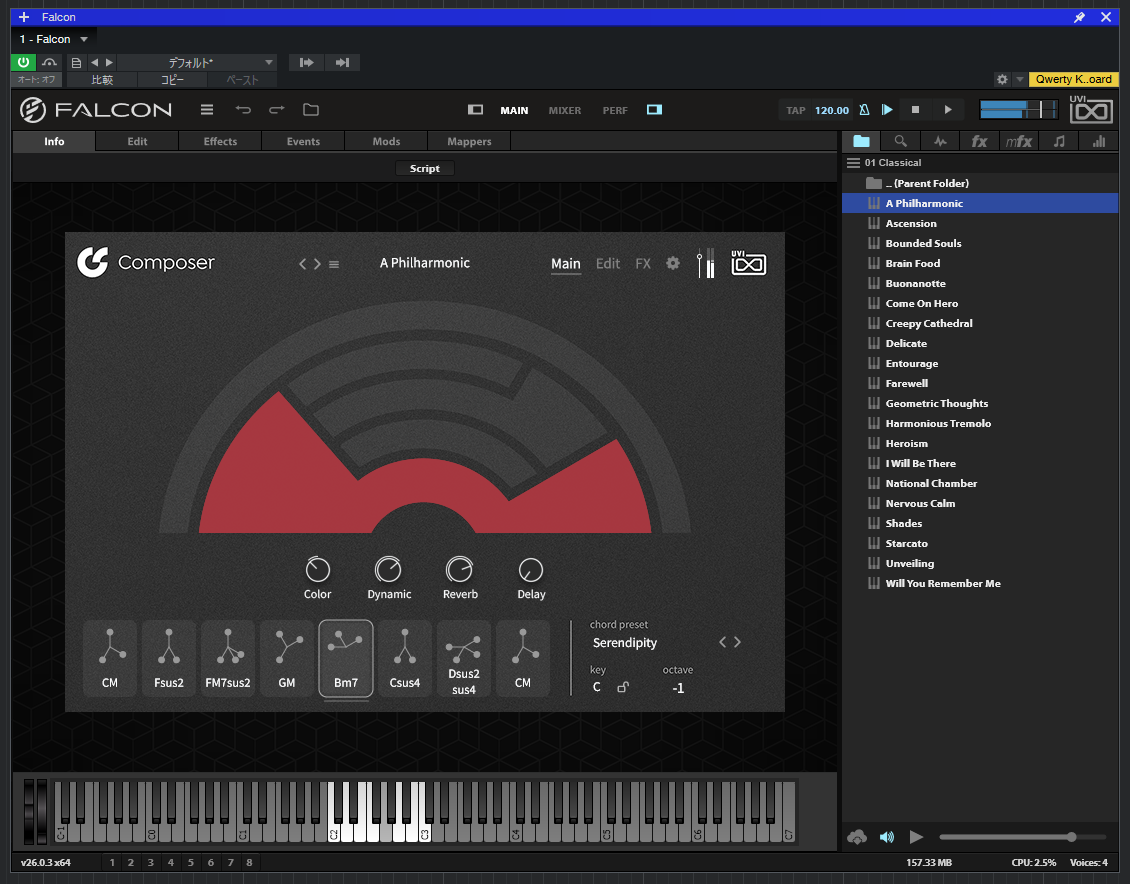This screenshot has width=1130, height=884.
Task: Adjust the Reverb knob
Action: (459, 570)
